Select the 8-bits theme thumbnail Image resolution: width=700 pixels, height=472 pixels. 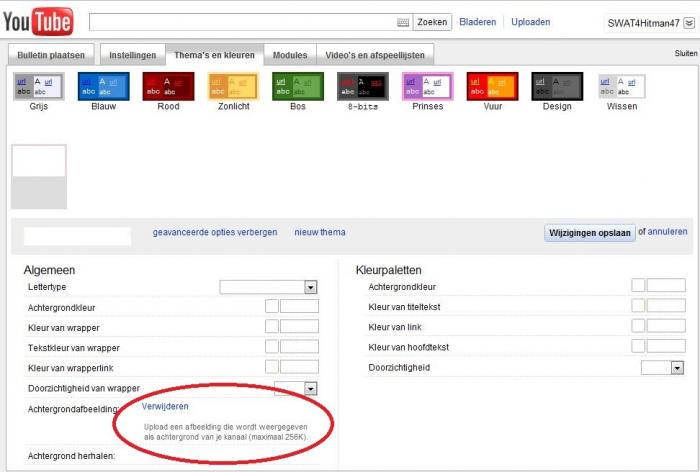(362, 86)
